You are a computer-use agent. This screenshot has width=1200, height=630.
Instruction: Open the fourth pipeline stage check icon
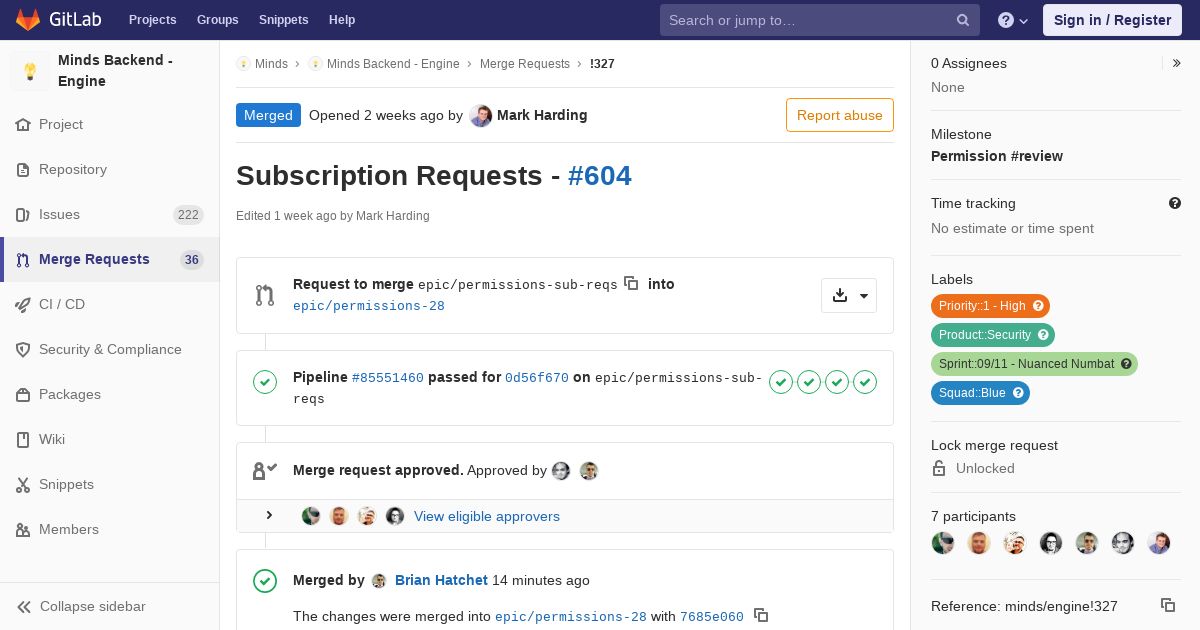(x=865, y=382)
